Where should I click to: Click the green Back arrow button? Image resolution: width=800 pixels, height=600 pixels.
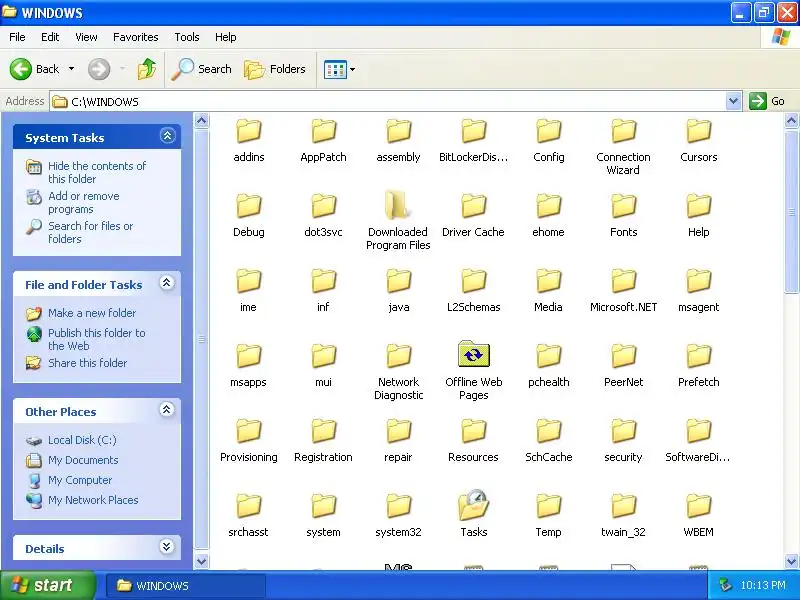click(x=21, y=69)
